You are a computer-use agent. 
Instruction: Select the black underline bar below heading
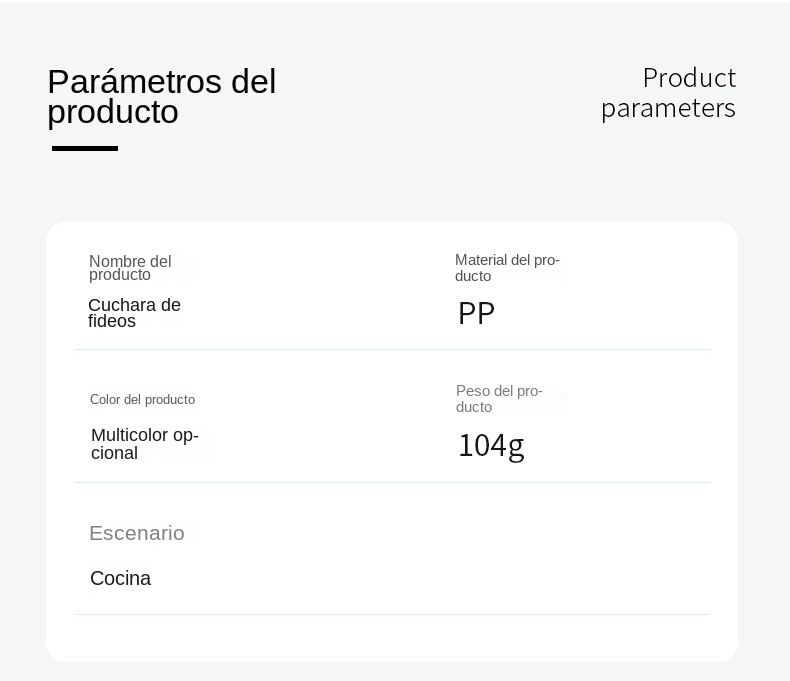(x=85, y=148)
